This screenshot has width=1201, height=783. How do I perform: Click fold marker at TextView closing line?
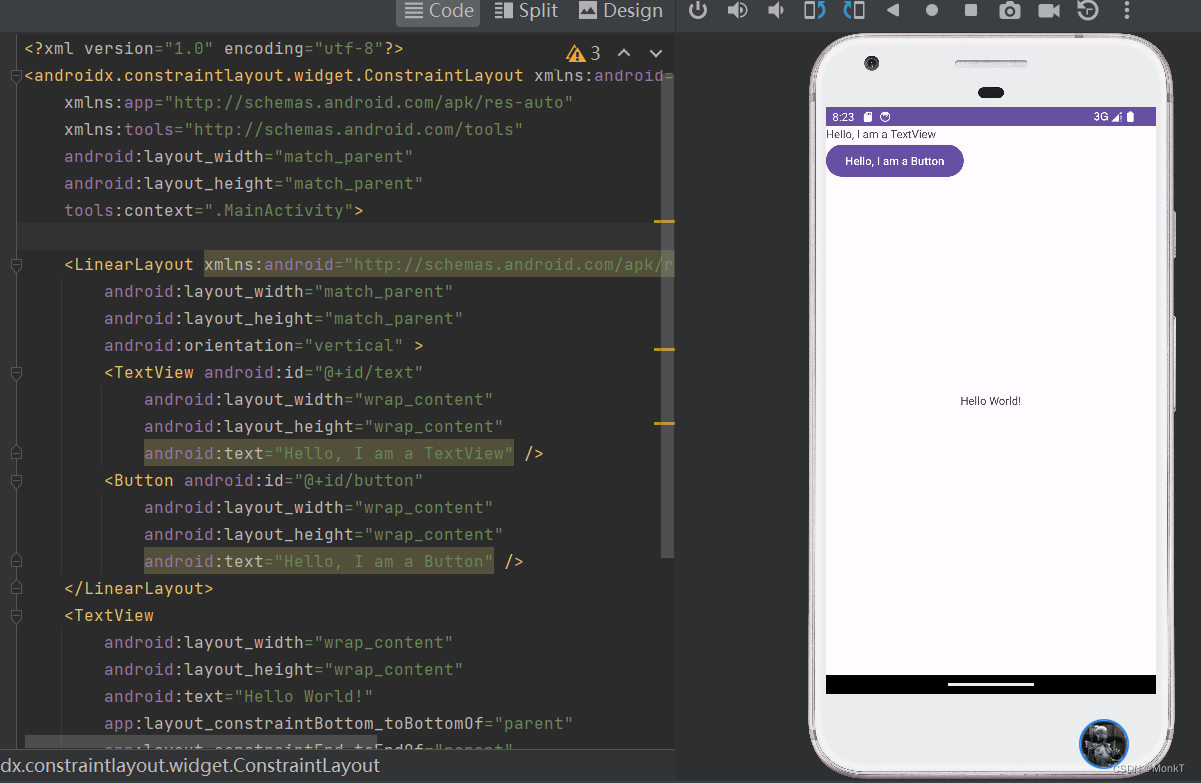coord(16,454)
